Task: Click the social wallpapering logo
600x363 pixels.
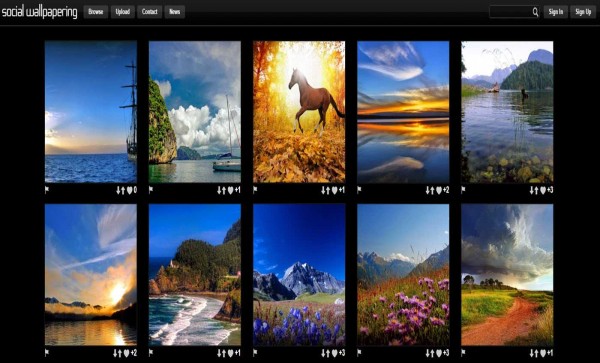Action: 39,12
